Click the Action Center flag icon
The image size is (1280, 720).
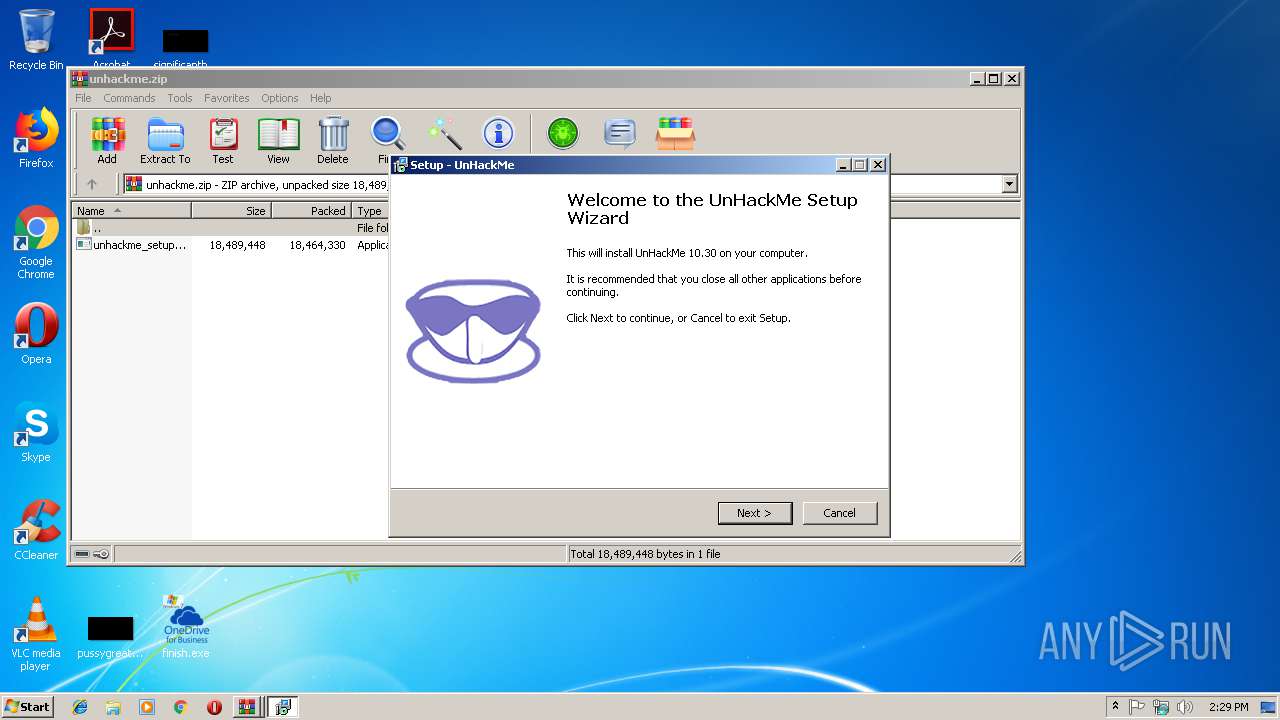pyautogui.click(x=1137, y=707)
